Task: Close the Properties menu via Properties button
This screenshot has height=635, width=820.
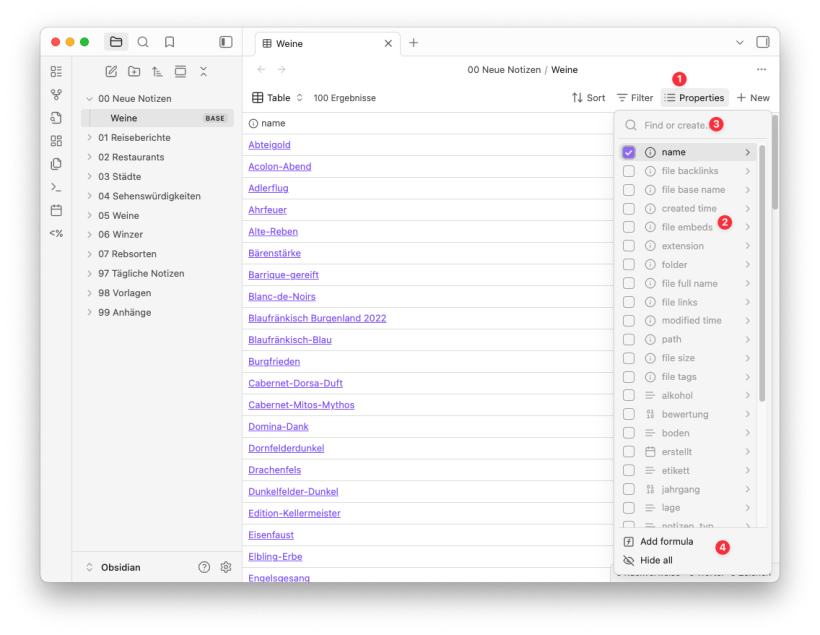Action: (694, 98)
